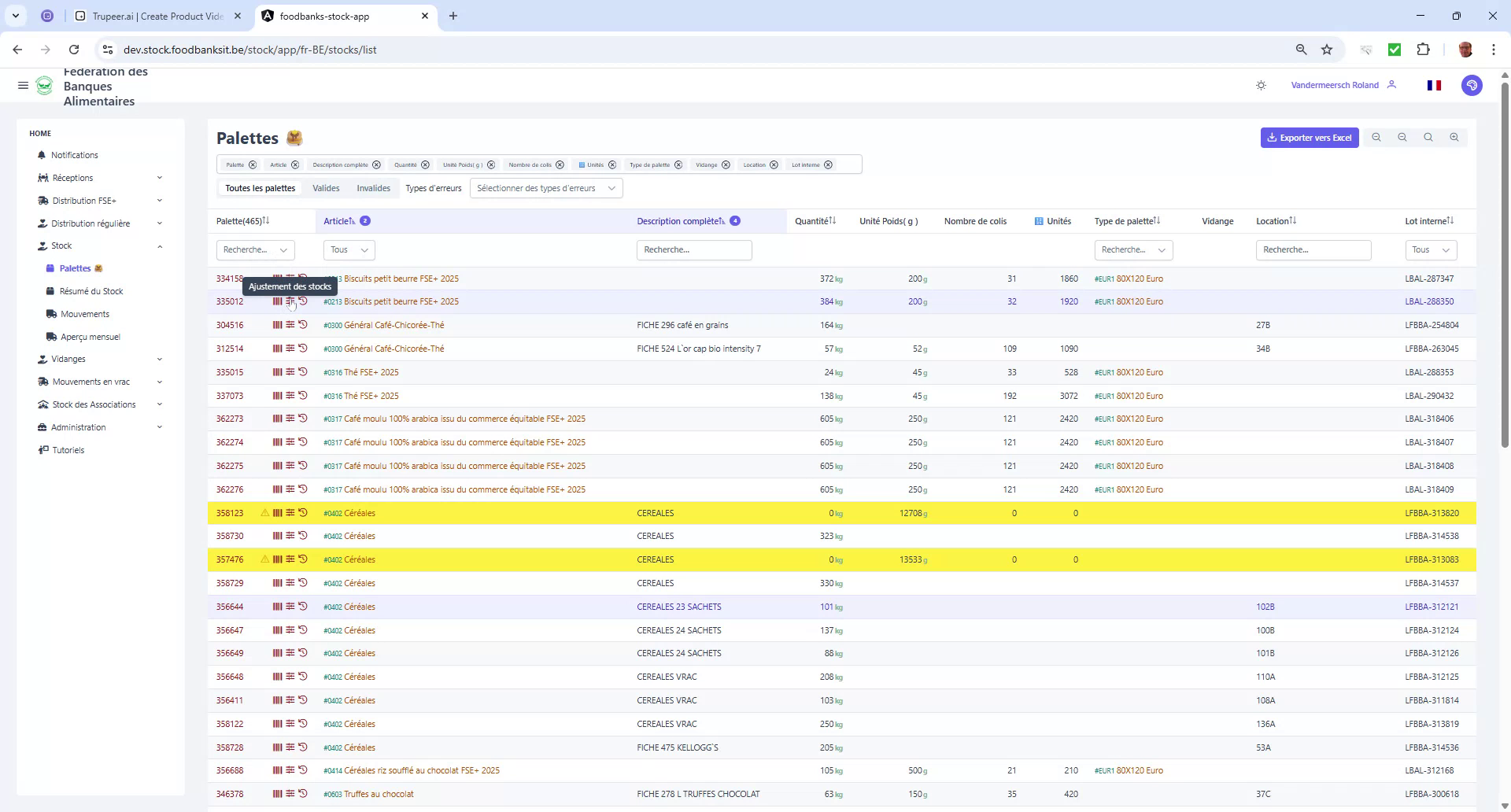
Task: Zoom in the table with magnifier plus icon
Action: pyautogui.click(x=1454, y=138)
